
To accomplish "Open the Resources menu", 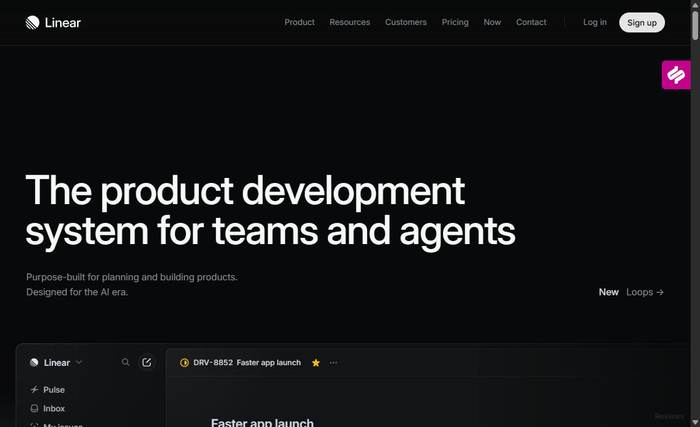I will [x=350, y=22].
